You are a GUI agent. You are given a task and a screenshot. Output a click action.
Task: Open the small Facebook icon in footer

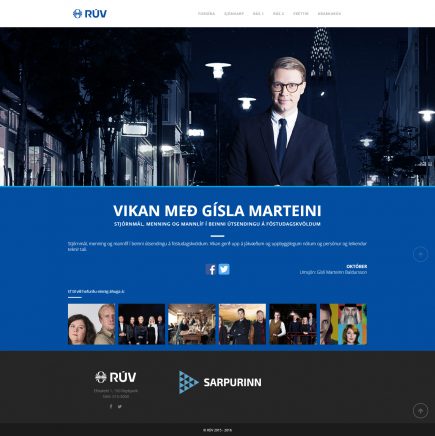pos(111,406)
